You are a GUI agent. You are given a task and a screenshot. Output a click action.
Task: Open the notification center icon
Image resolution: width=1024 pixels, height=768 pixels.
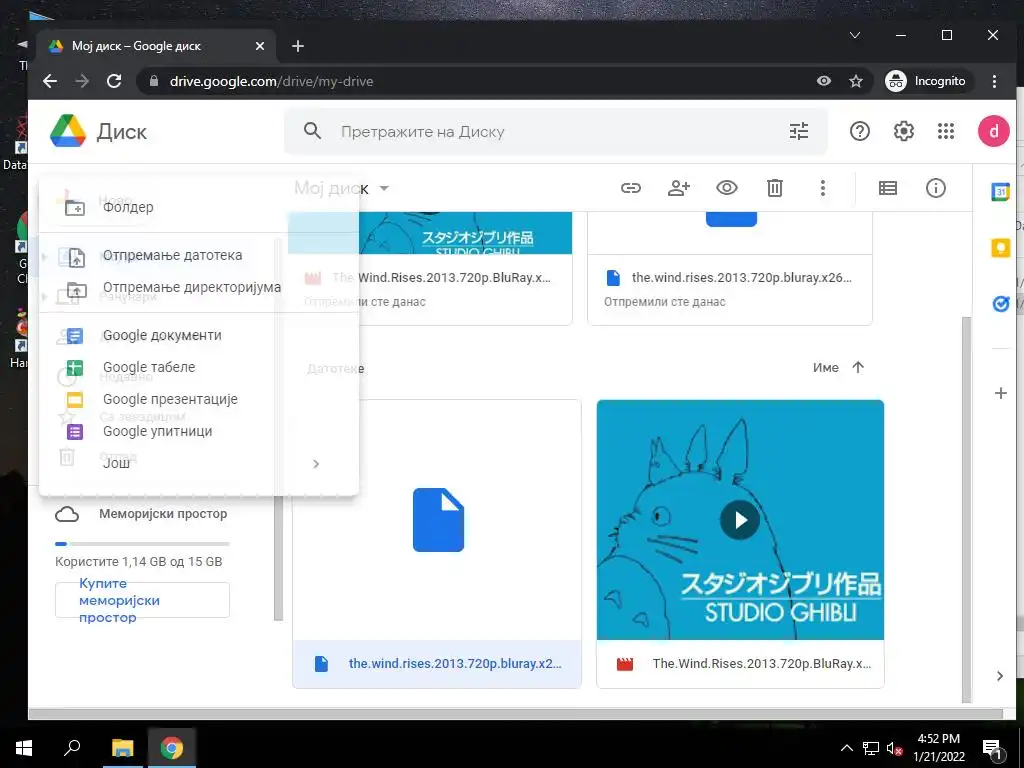pyautogui.click(x=991, y=748)
